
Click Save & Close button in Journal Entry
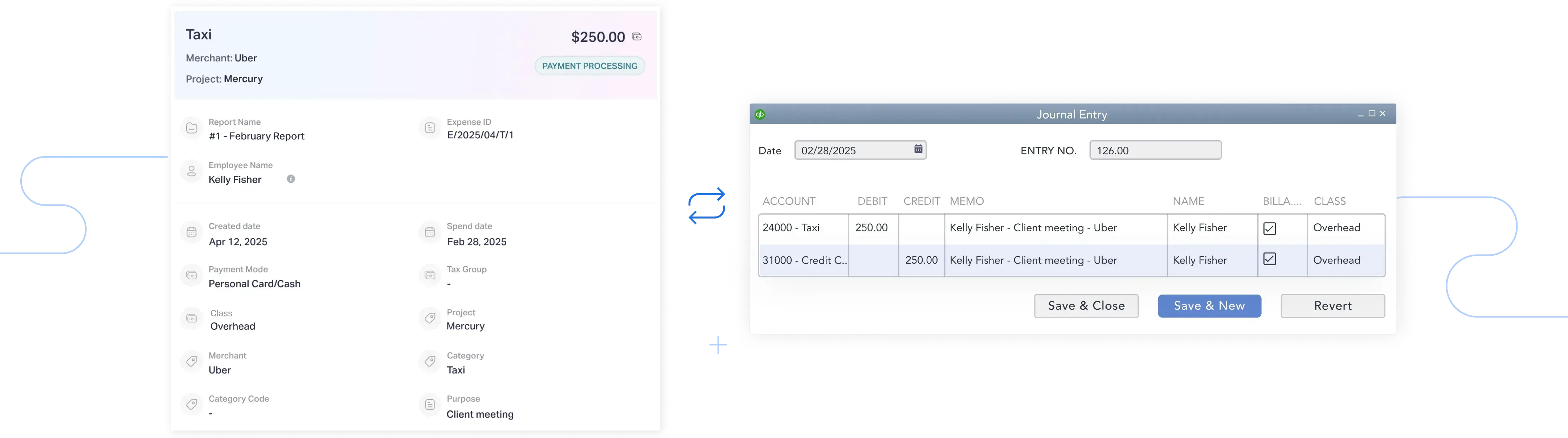tap(1086, 305)
